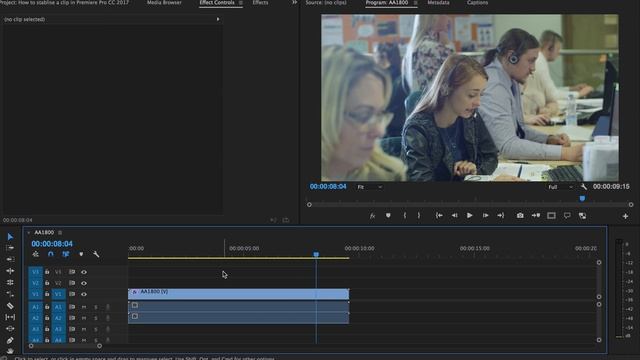Play the sequence in Program monitor
This screenshot has height=360, width=640.
pos(470,216)
